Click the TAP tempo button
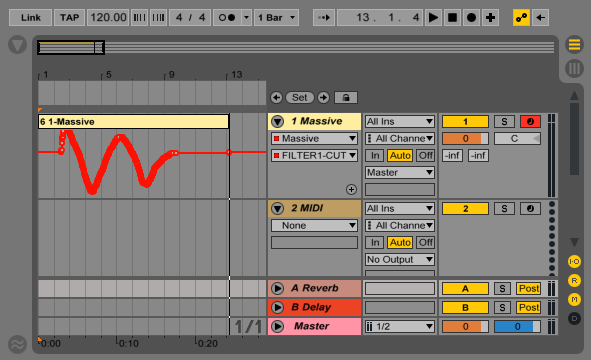Screen dimensions: 591x360 (x=69, y=18)
